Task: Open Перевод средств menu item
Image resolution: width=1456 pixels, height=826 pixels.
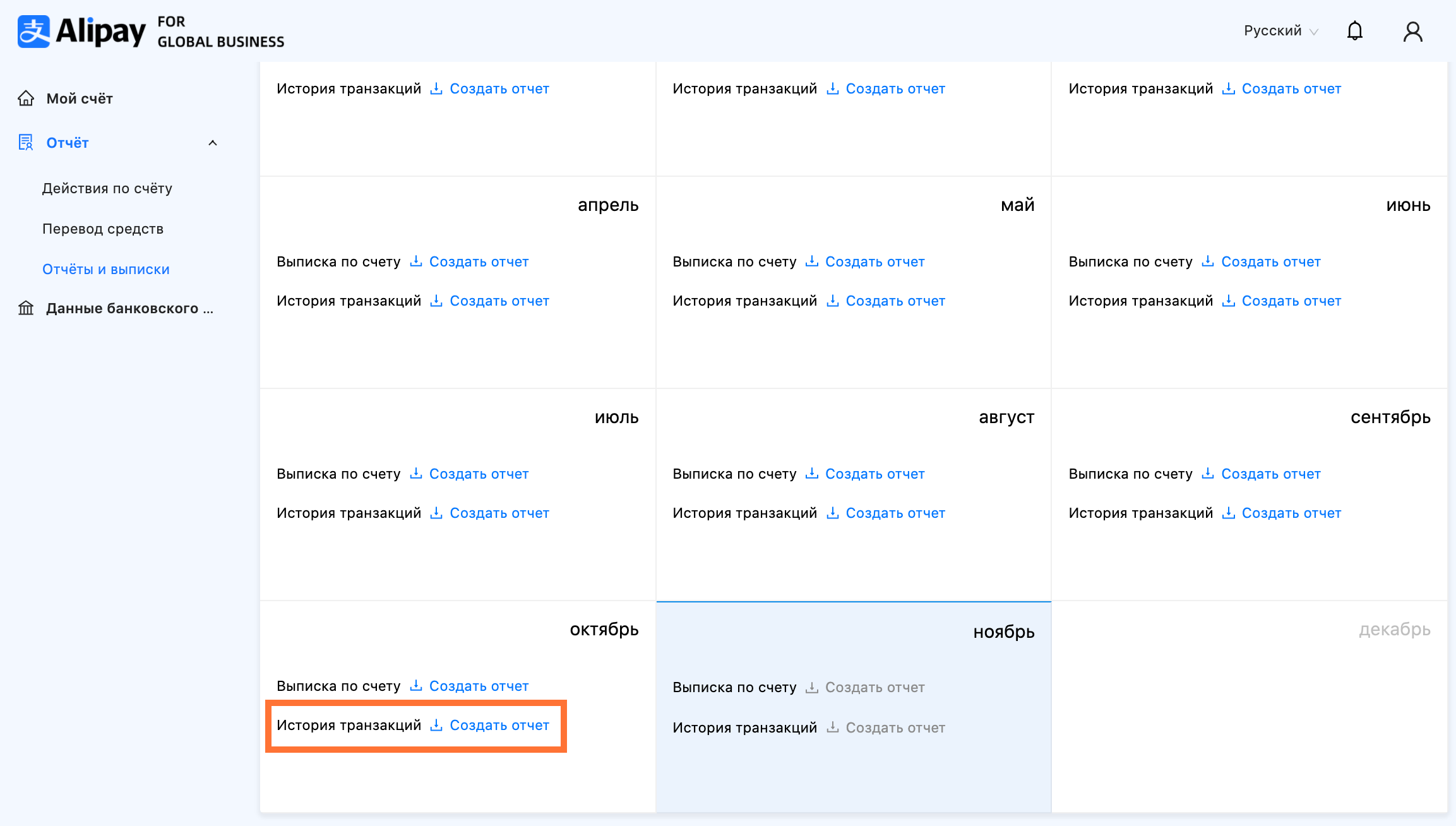Action: point(102,229)
